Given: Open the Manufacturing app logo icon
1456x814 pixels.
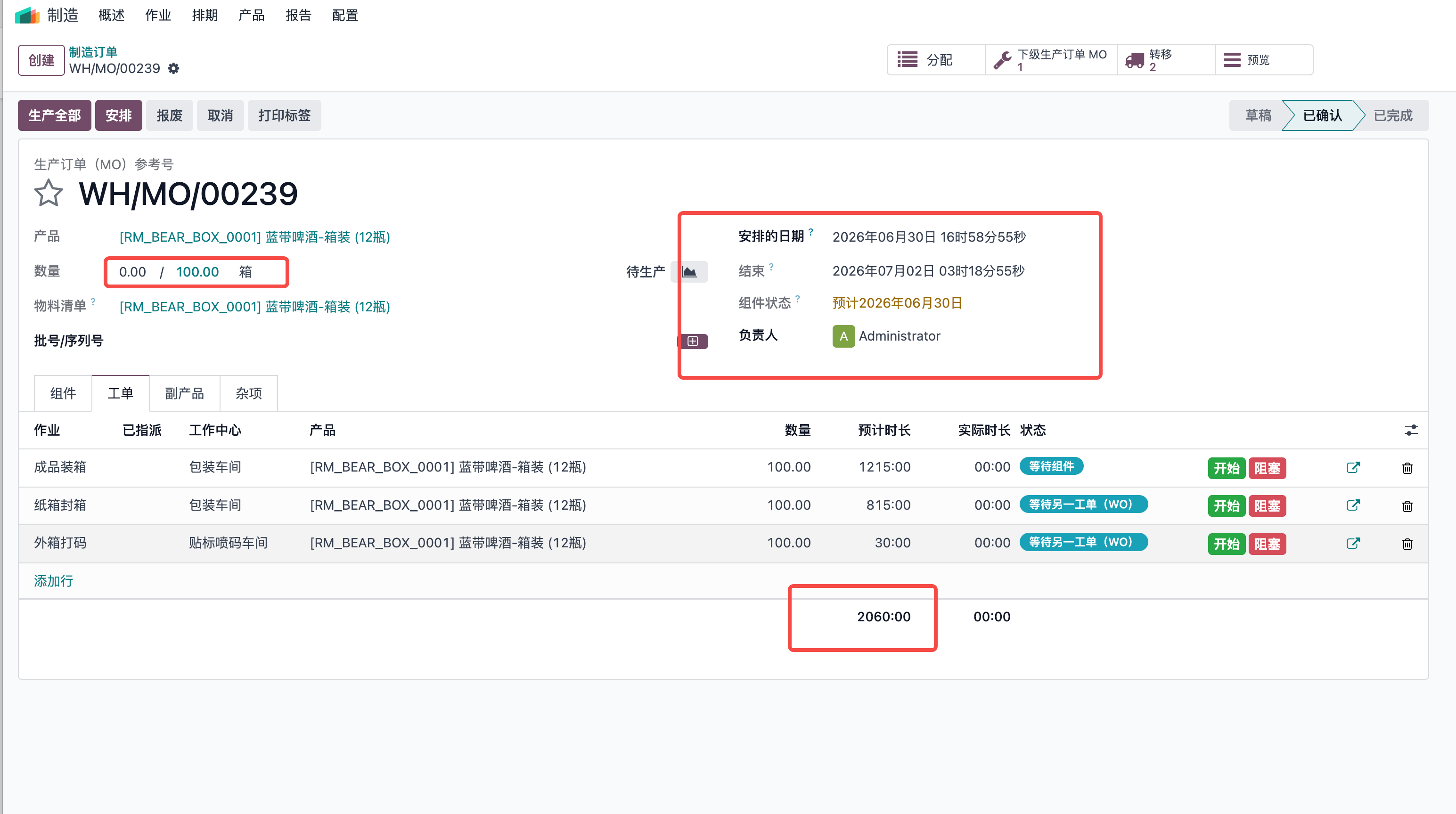Looking at the screenshot, I should 26,15.
